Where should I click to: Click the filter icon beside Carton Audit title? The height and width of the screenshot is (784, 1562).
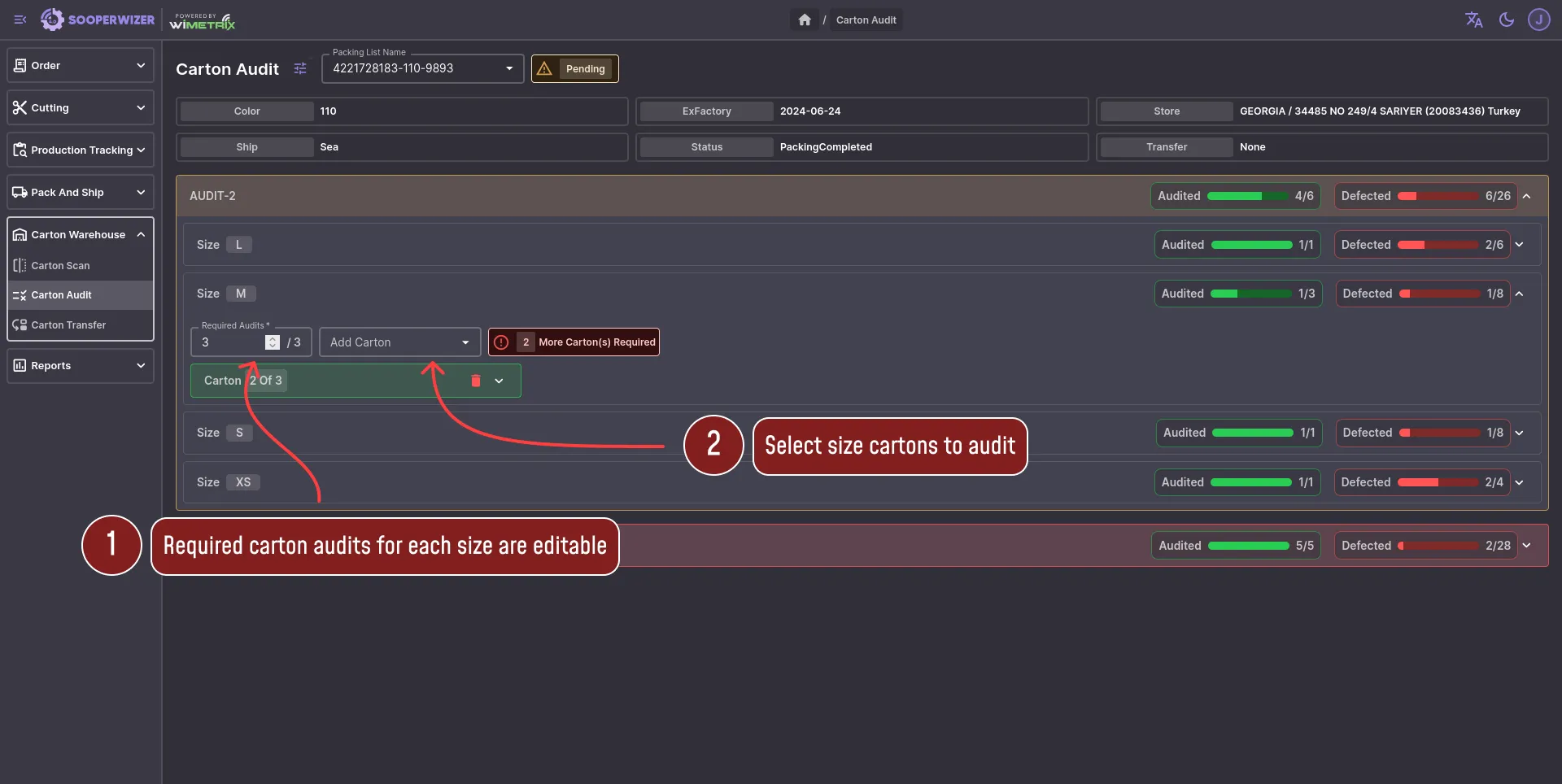pos(300,68)
